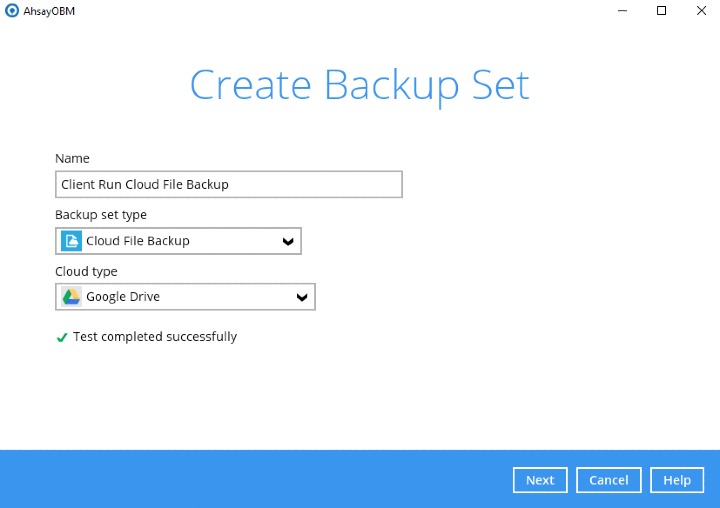
Task: Click the Cloud File Backup type icon
Action: (71, 241)
